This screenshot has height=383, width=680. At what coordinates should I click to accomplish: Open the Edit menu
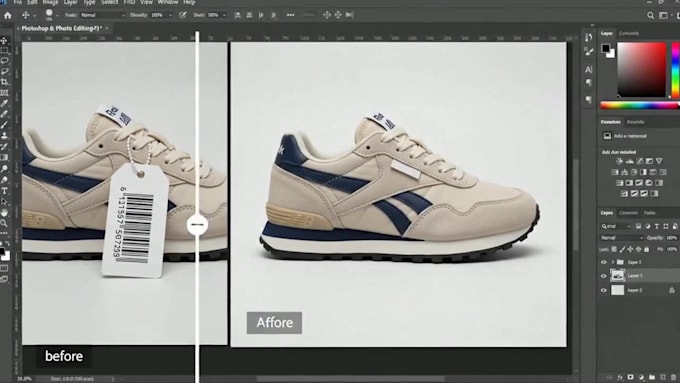click(x=32, y=2)
